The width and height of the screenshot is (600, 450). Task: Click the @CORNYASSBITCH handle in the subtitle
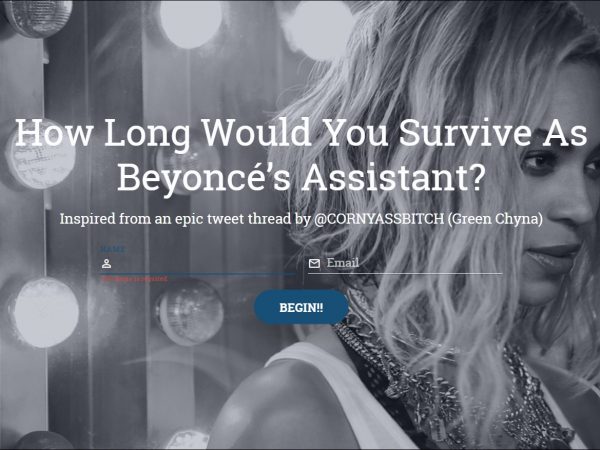pyautogui.click(x=378, y=219)
